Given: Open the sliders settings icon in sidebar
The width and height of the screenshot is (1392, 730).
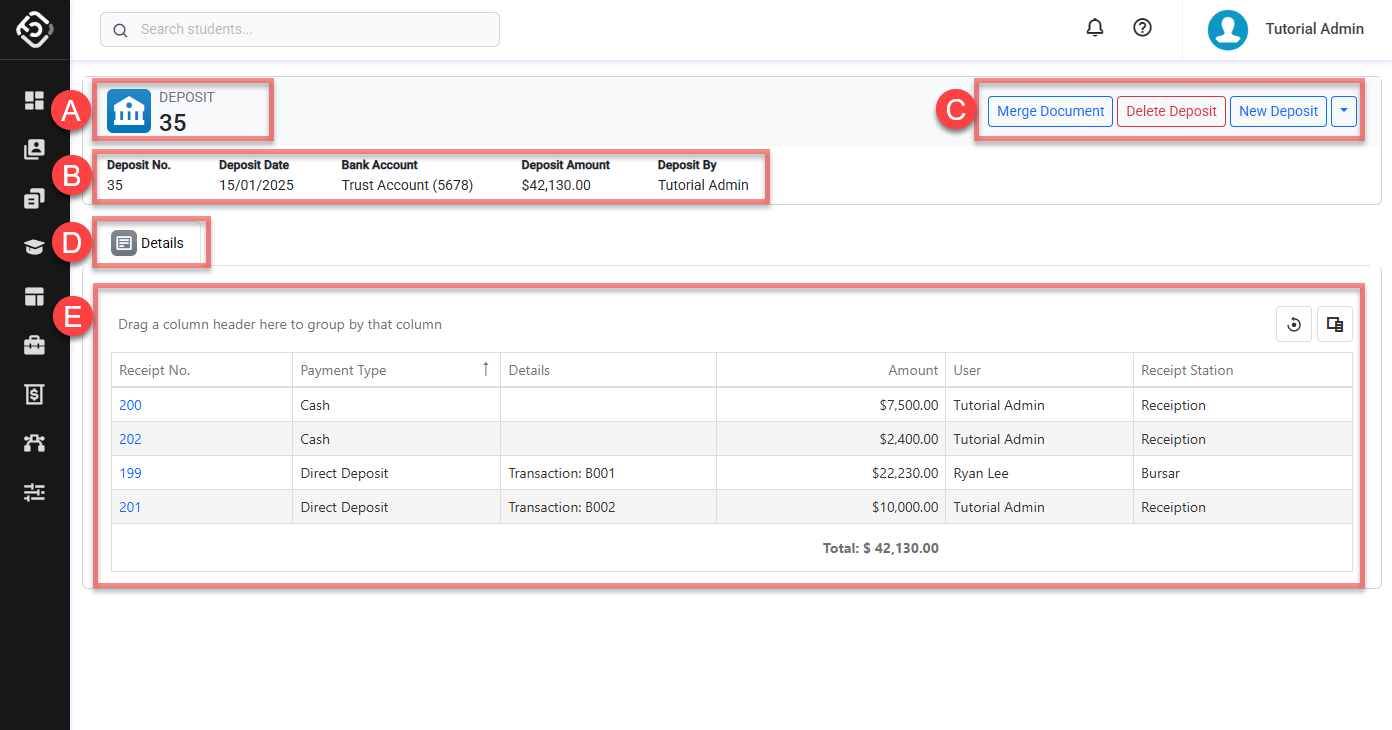Looking at the screenshot, I should (x=35, y=492).
